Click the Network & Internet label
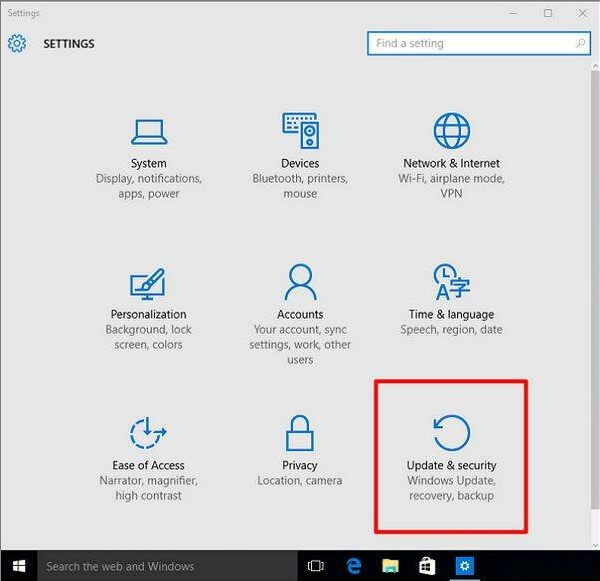600x581 pixels. click(452, 163)
